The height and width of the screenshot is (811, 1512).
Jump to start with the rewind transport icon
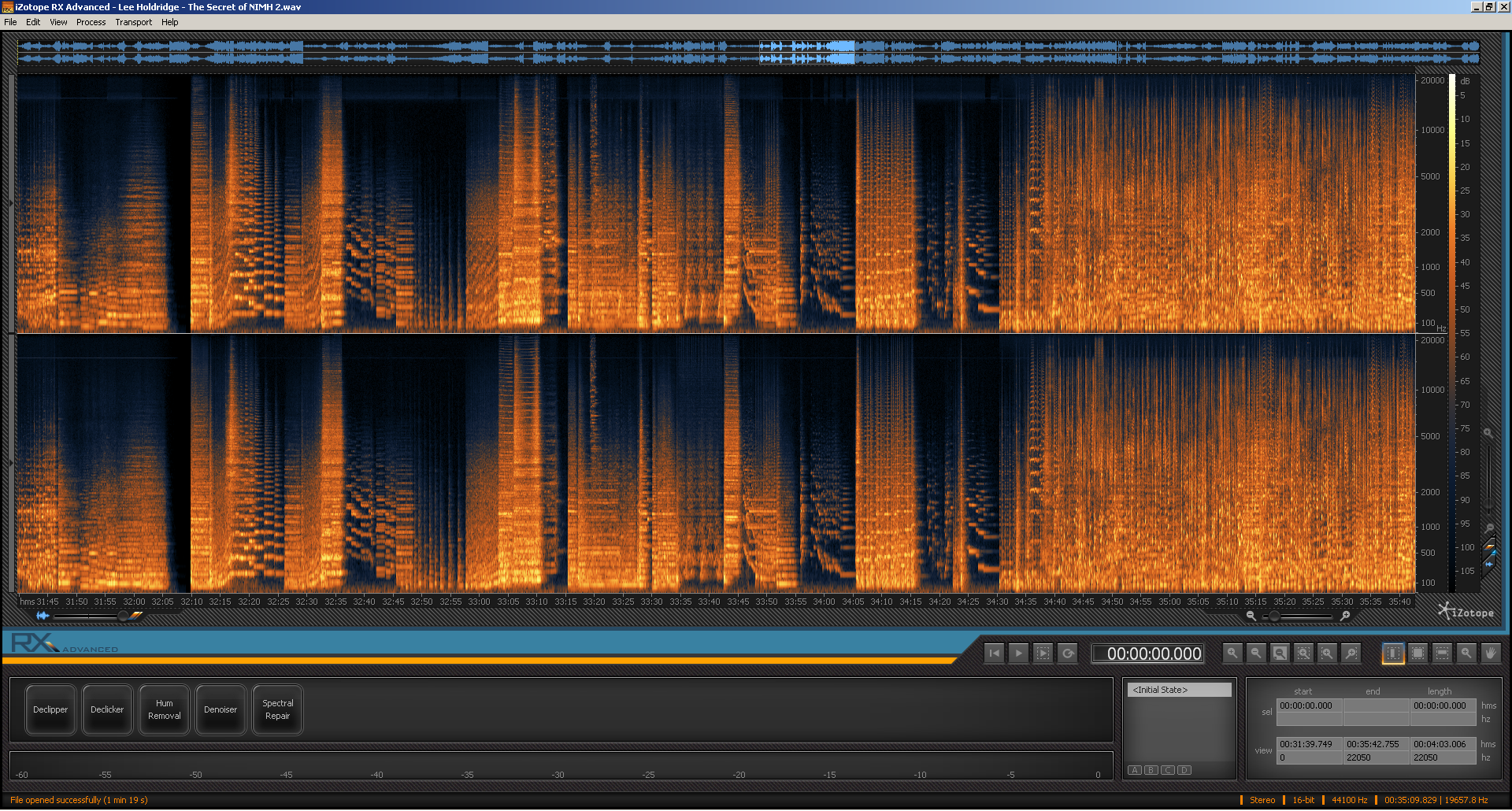[995, 654]
